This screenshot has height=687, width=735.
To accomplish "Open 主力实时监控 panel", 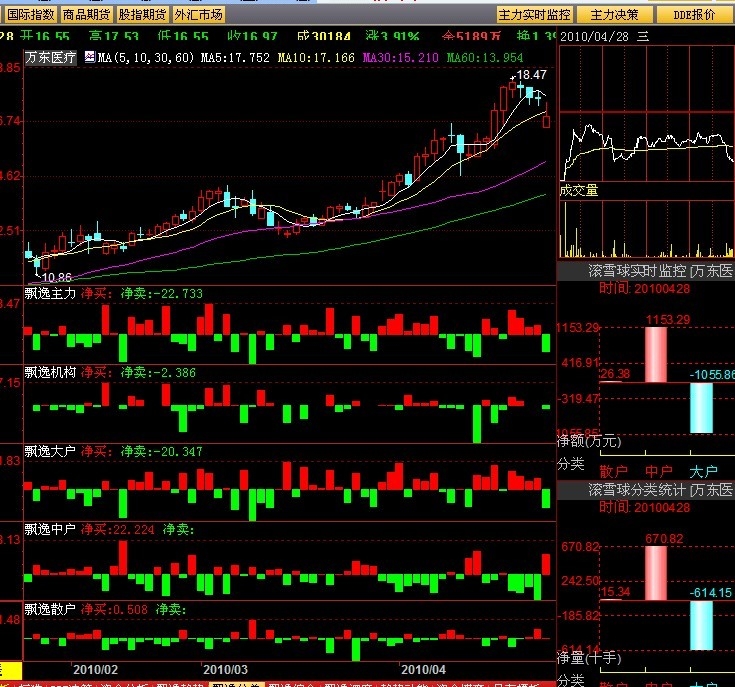I will [x=534, y=15].
